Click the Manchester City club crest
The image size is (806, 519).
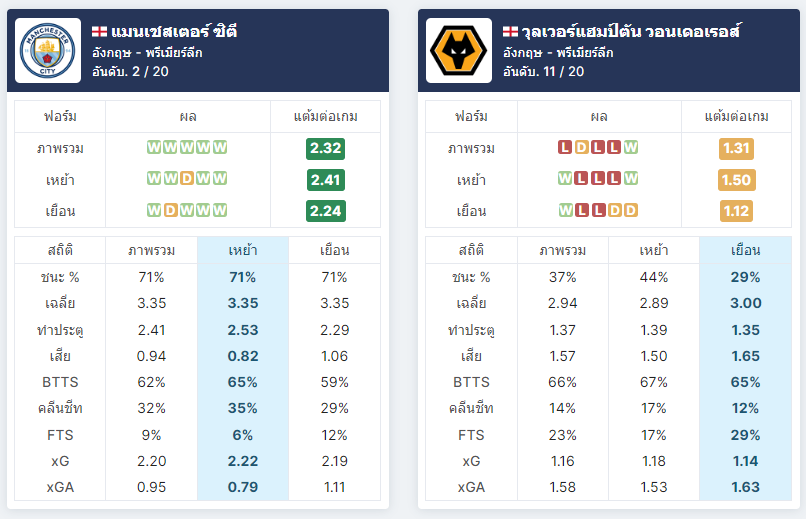coord(48,51)
